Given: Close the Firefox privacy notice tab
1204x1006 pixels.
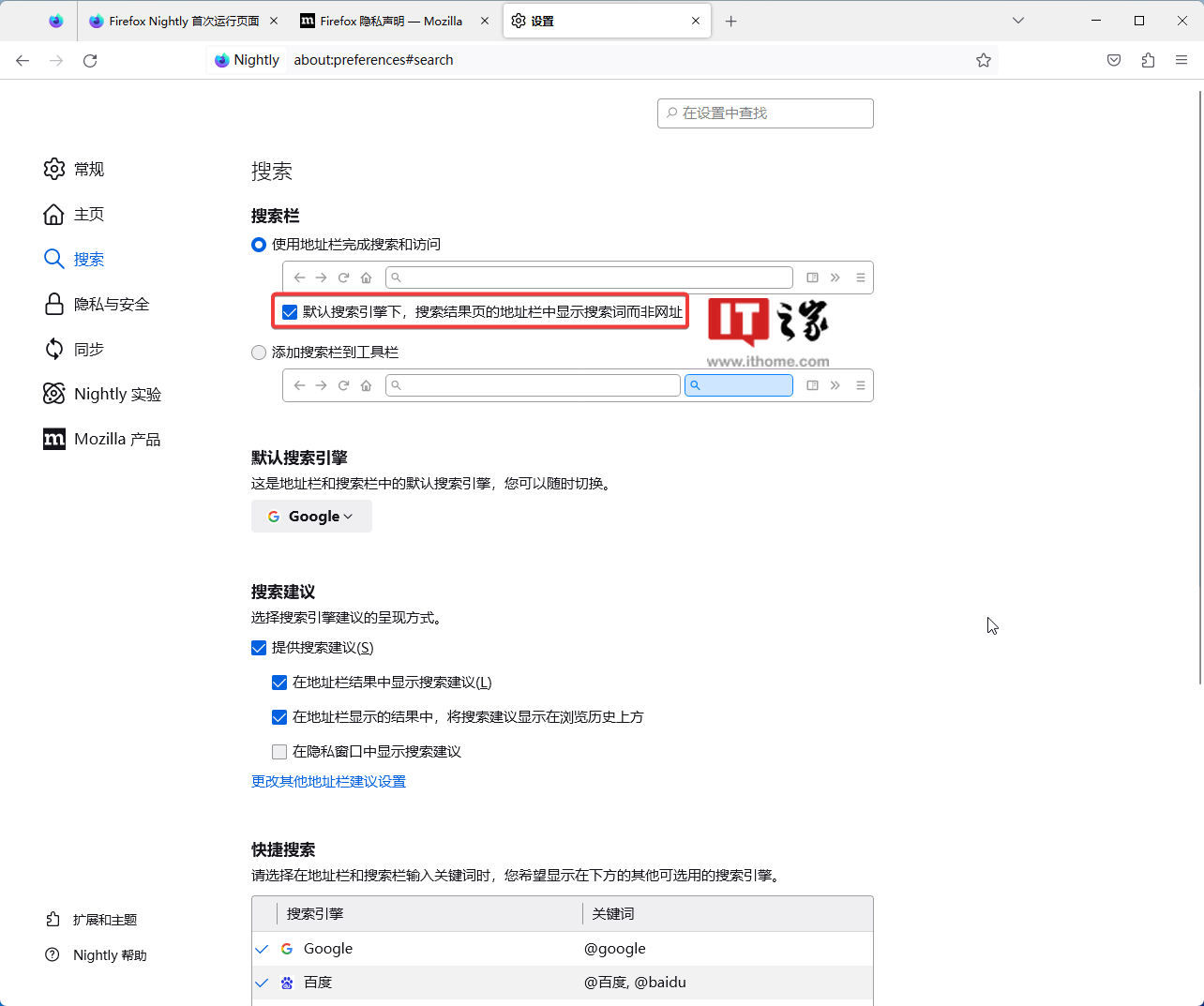Looking at the screenshot, I should (x=485, y=21).
